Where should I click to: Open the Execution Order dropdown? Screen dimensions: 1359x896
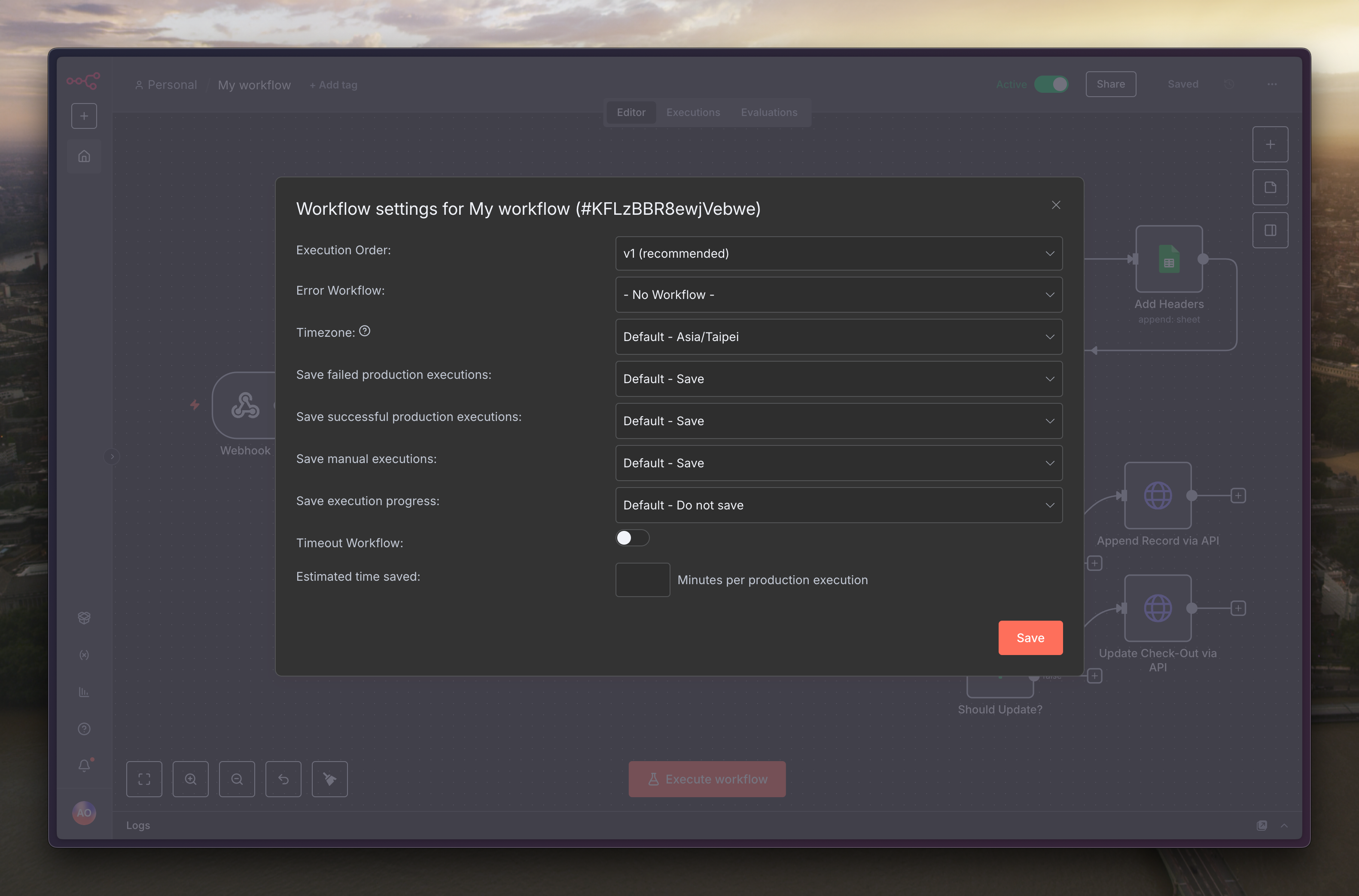click(838, 253)
